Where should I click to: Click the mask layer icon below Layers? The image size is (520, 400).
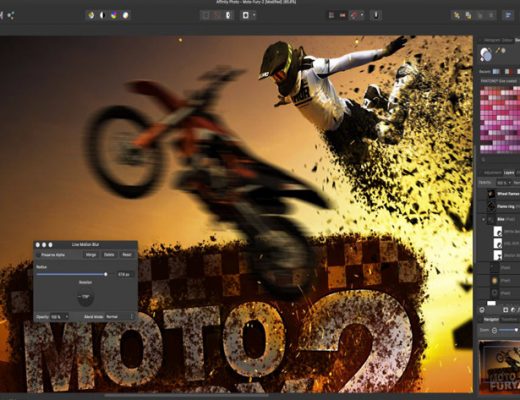click(x=506, y=310)
